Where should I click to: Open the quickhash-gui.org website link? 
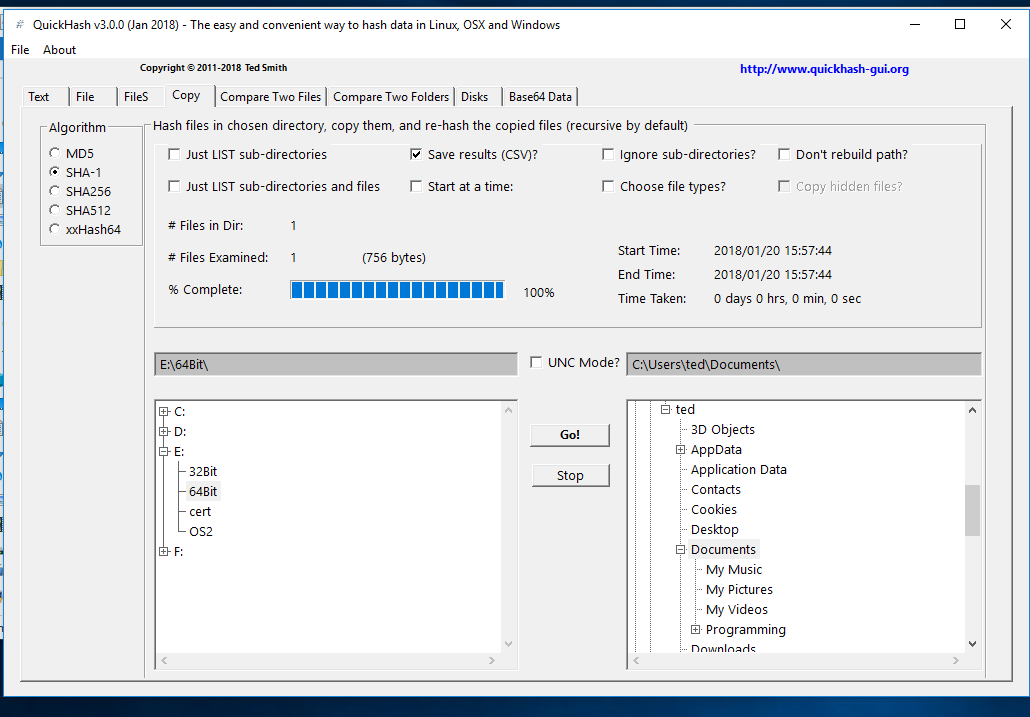point(824,69)
